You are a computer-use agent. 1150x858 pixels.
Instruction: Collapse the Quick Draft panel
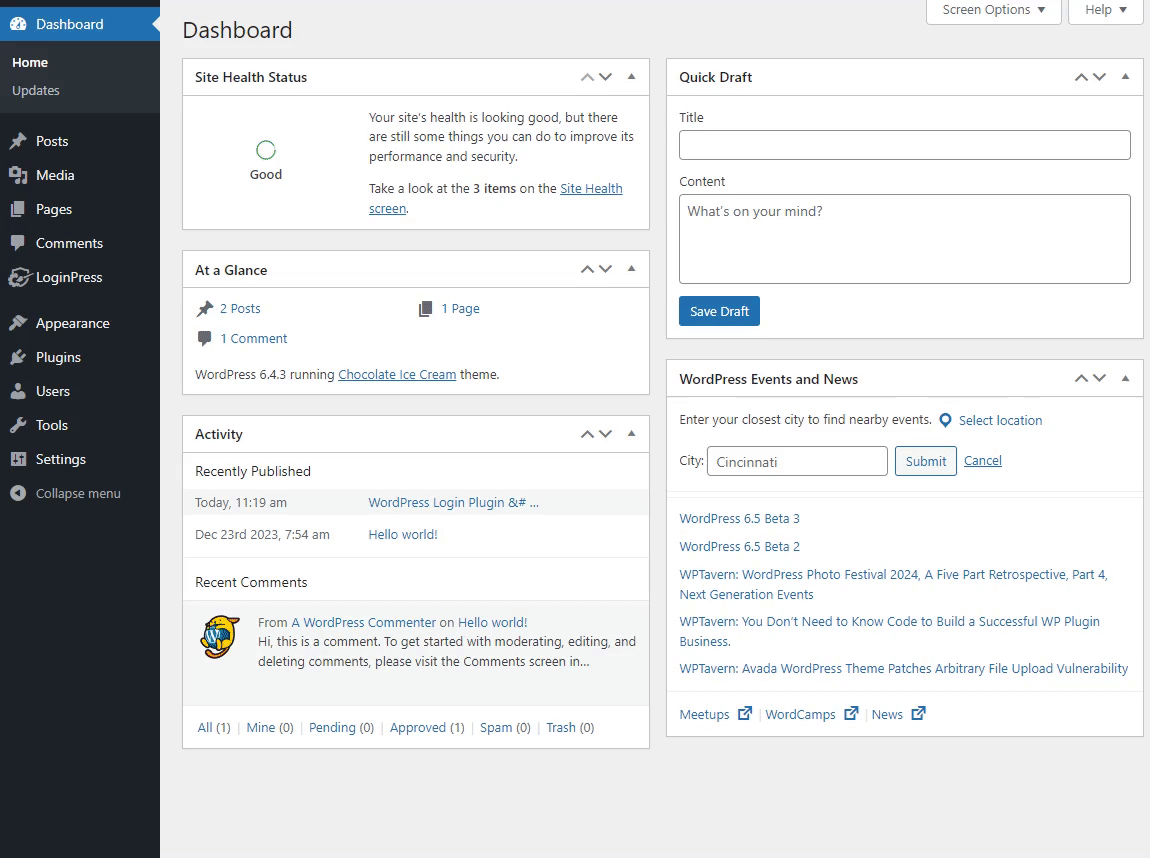click(1125, 77)
